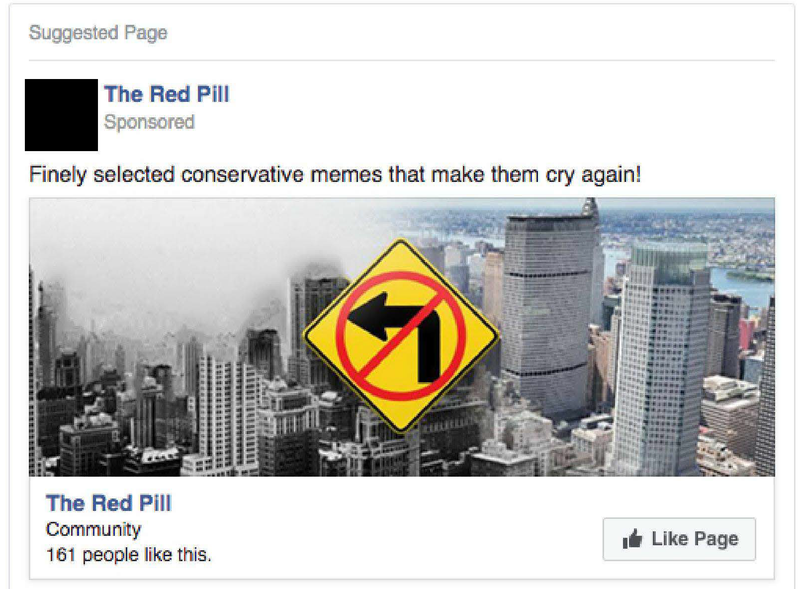Click the ad text about conservative memes
The height and width of the screenshot is (589, 800).
335,175
